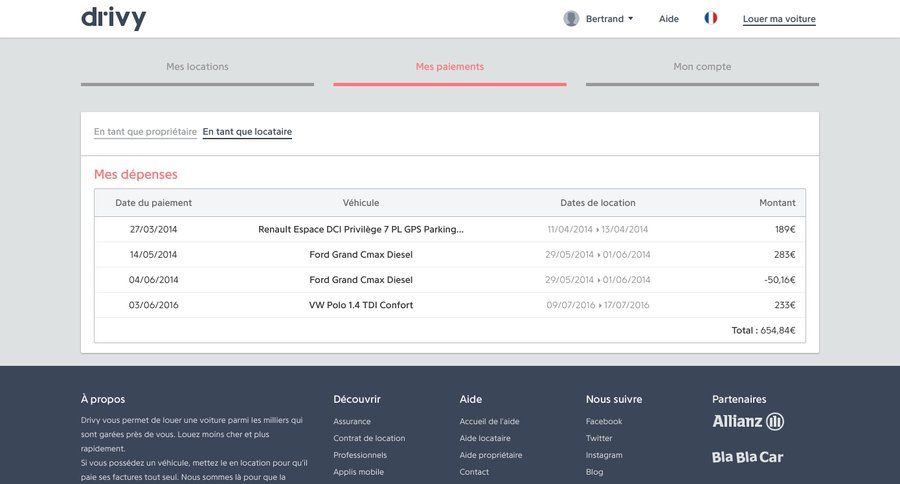Change language via the French flag icon
900x484 pixels.
click(711, 18)
